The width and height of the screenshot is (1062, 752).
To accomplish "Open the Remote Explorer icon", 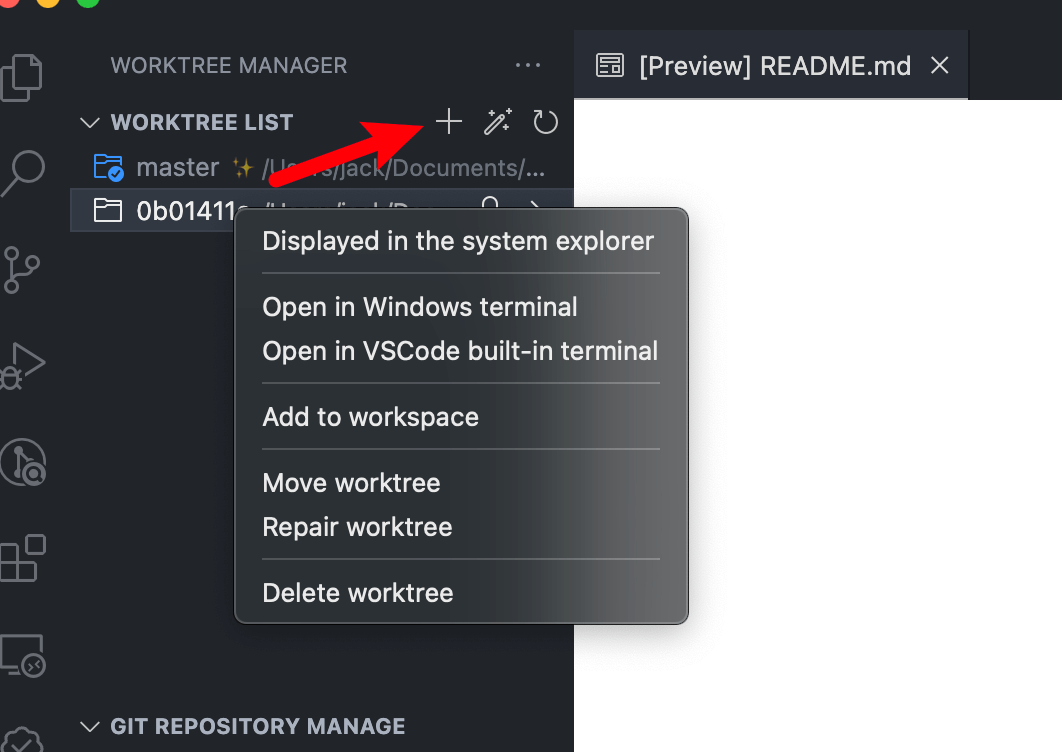I will pos(22,655).
